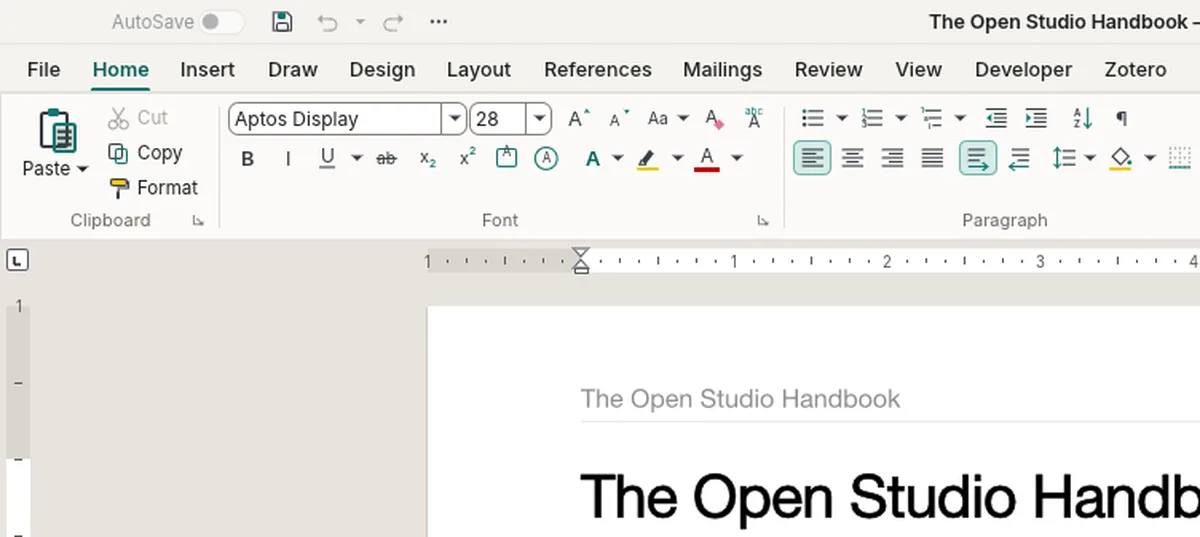Image resolution: width=1200 pixels, height=537 pixels.
Task: Click the phonetic guide icon
Action: coord(754,118)
